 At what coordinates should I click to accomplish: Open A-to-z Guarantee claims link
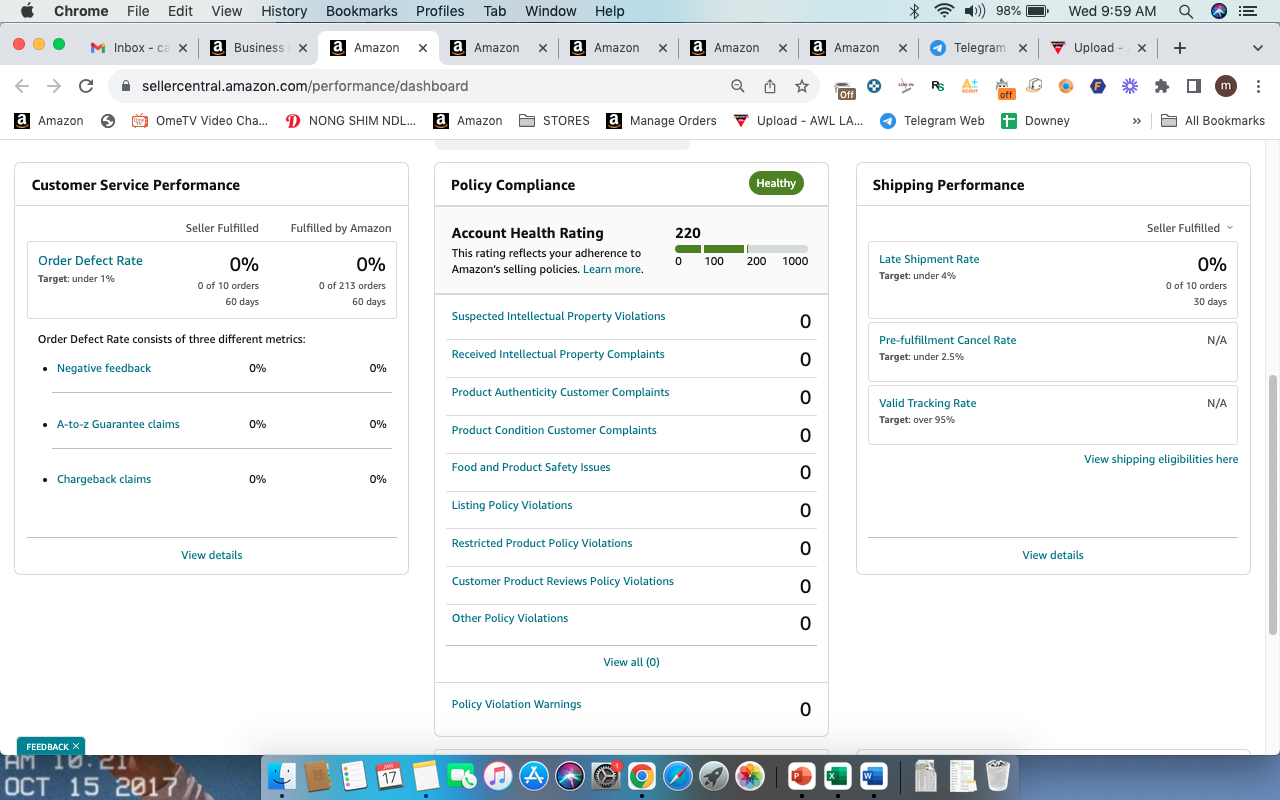118,424
